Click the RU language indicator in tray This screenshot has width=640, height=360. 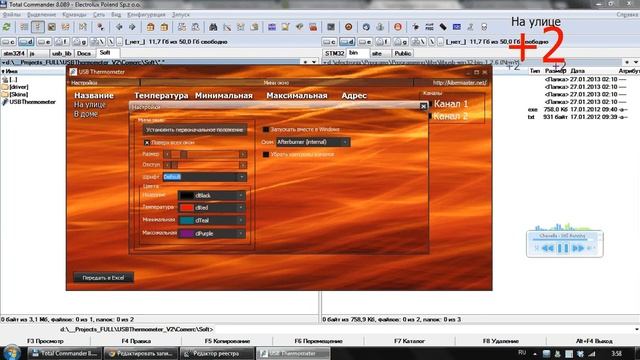click(522, 353)
